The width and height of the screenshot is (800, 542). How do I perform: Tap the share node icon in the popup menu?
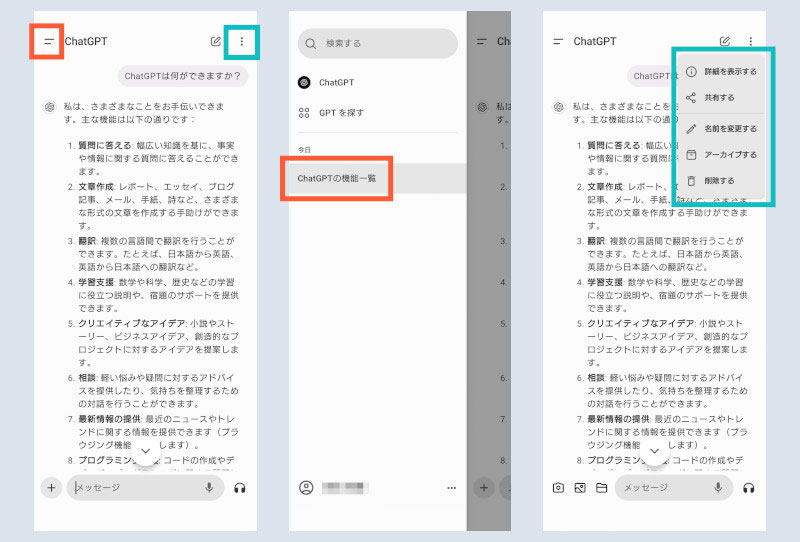point(691,97)
